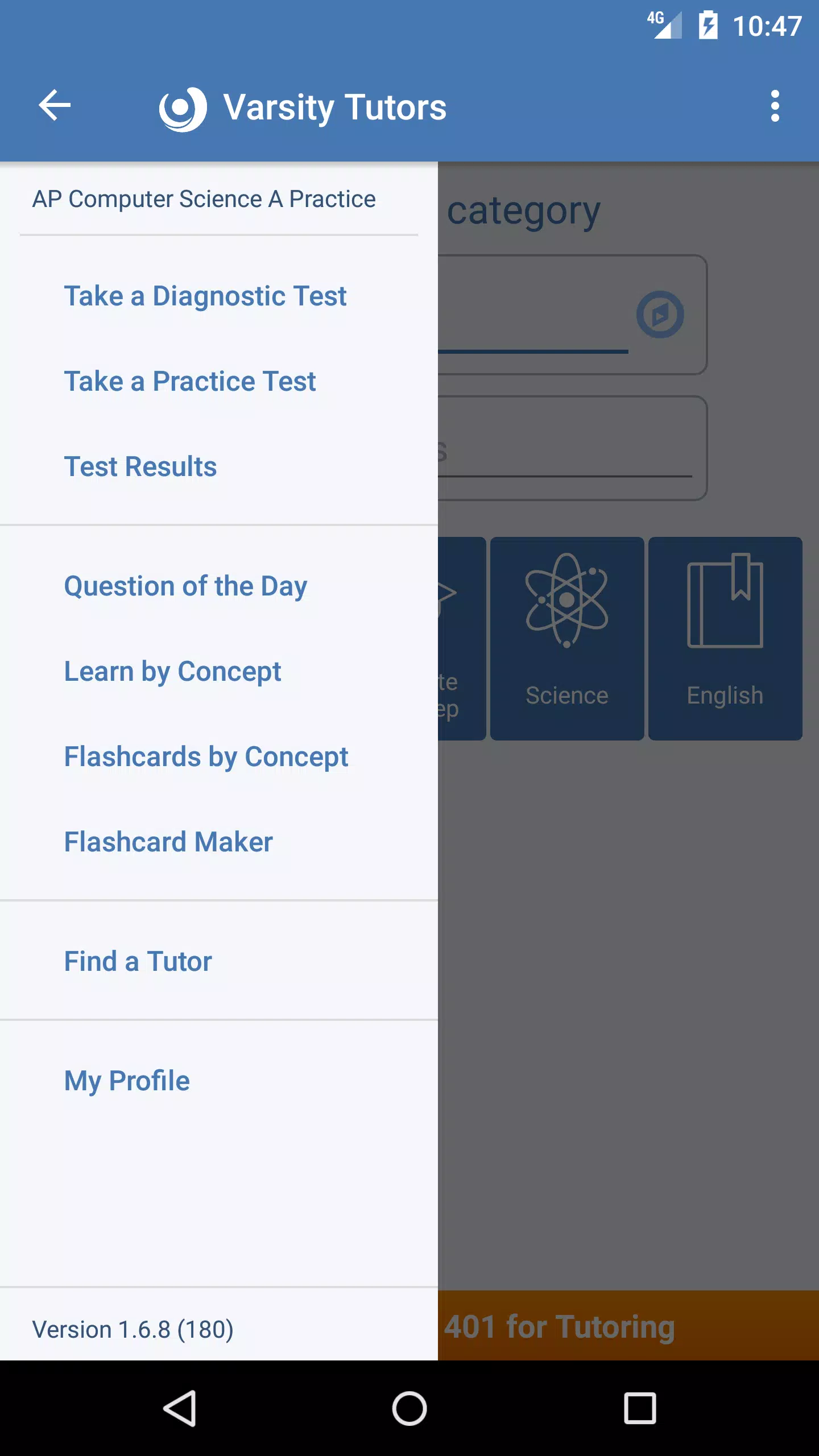Select the English book icon tile
This screenshot has width=819, height=1456.
point(725,638)
